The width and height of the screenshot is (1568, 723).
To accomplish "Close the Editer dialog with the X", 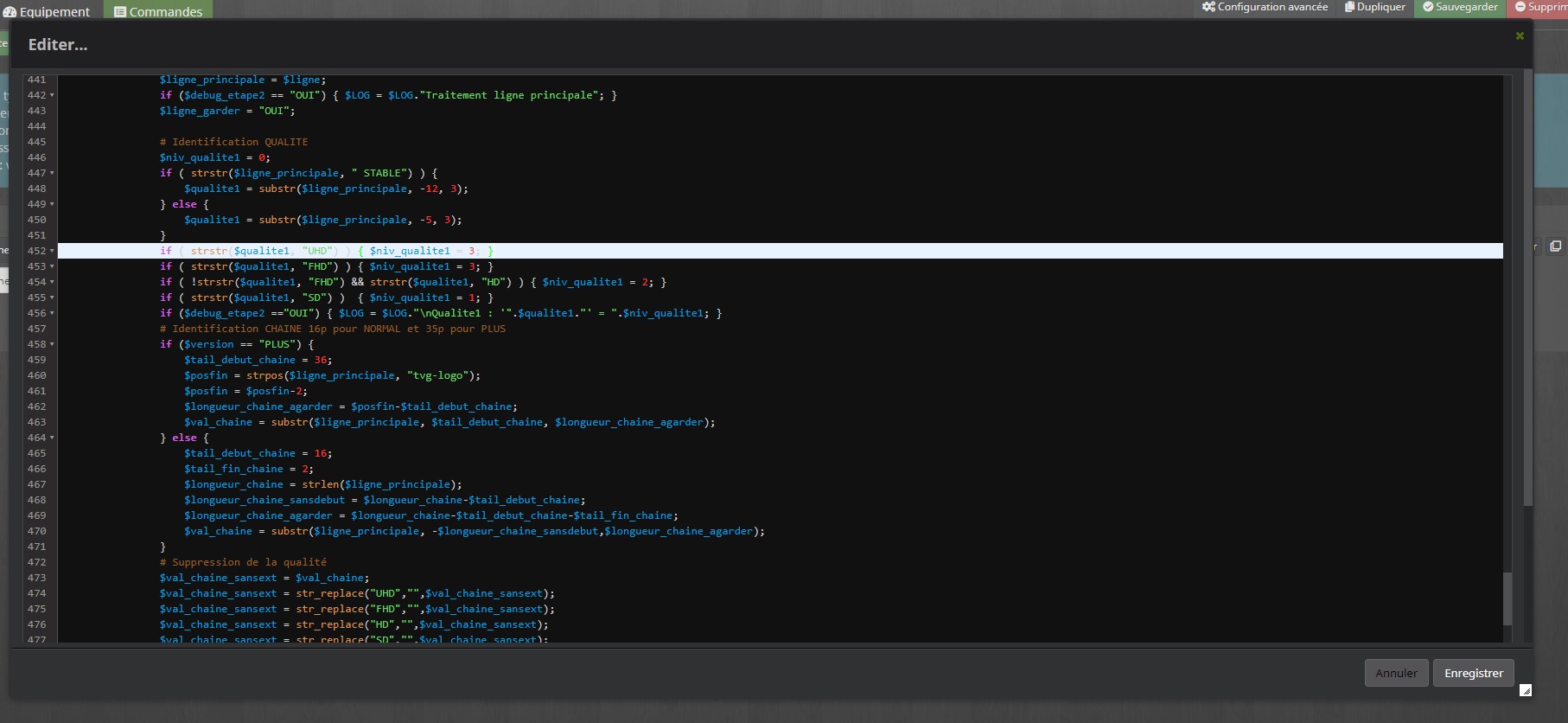I will [x=1520, y=35].
